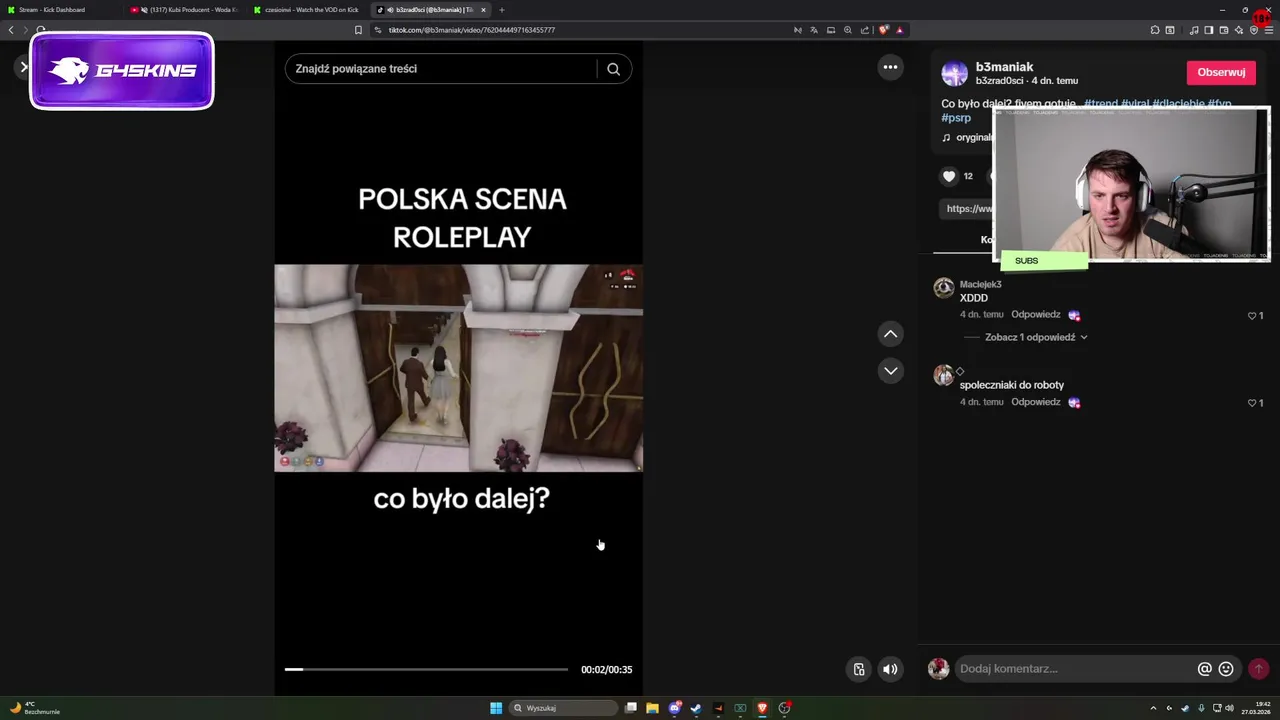Reply to 'spoleczniaki do roboty' comment
The image size is (1280, 720).
tap(1036, 402)
